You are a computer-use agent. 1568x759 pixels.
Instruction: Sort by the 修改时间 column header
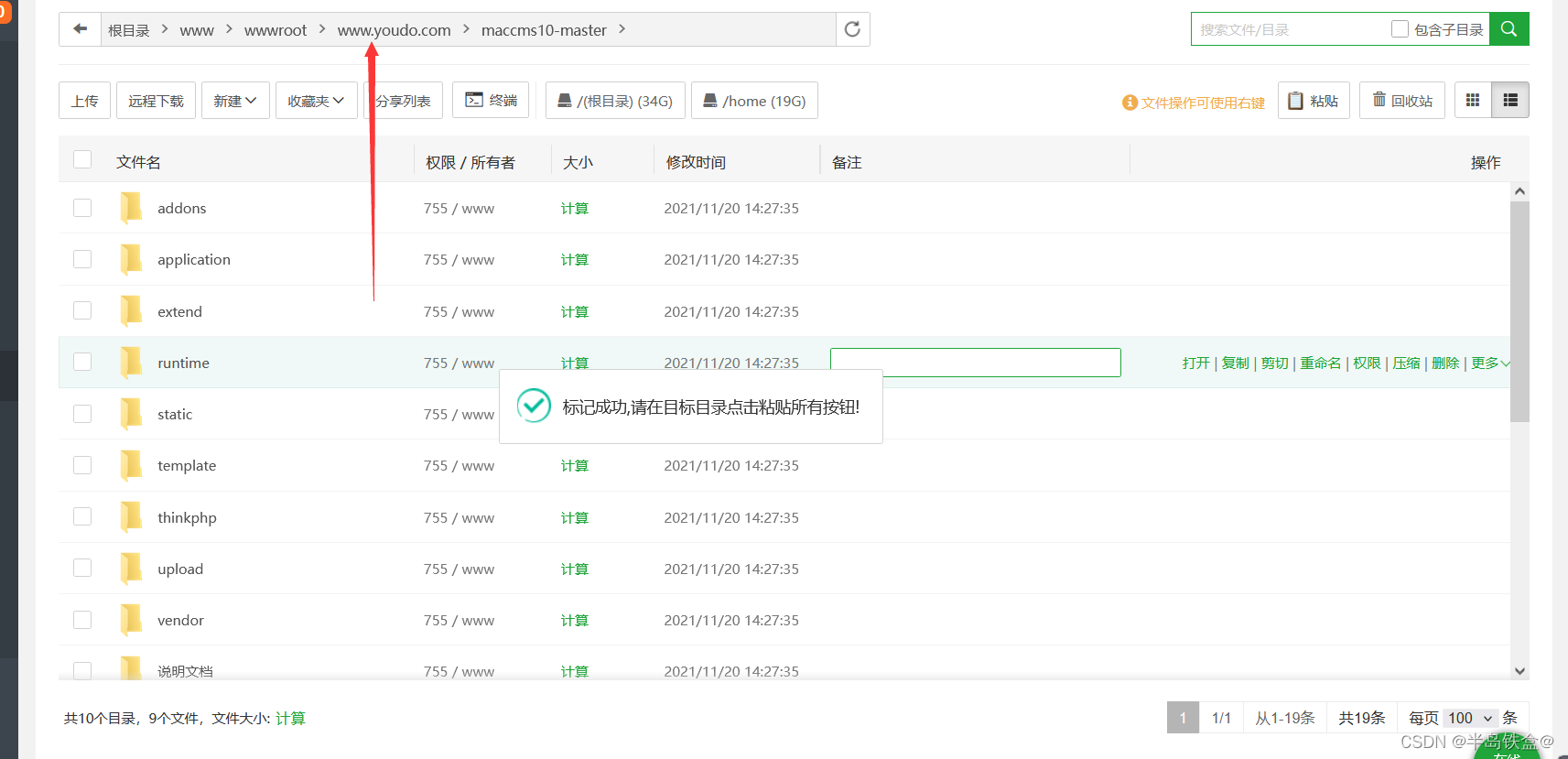pyautogui.click(x=696, y=162)
